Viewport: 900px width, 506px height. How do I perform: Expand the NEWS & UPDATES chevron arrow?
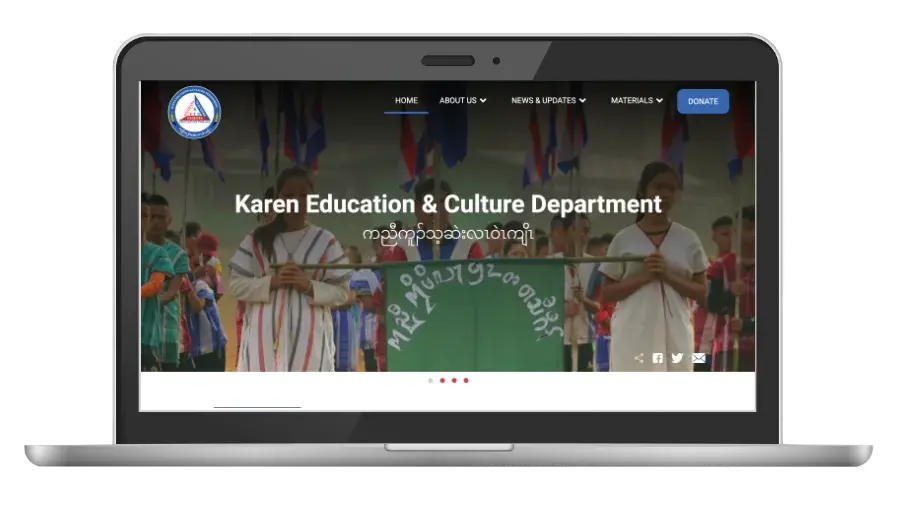(583, 100)
